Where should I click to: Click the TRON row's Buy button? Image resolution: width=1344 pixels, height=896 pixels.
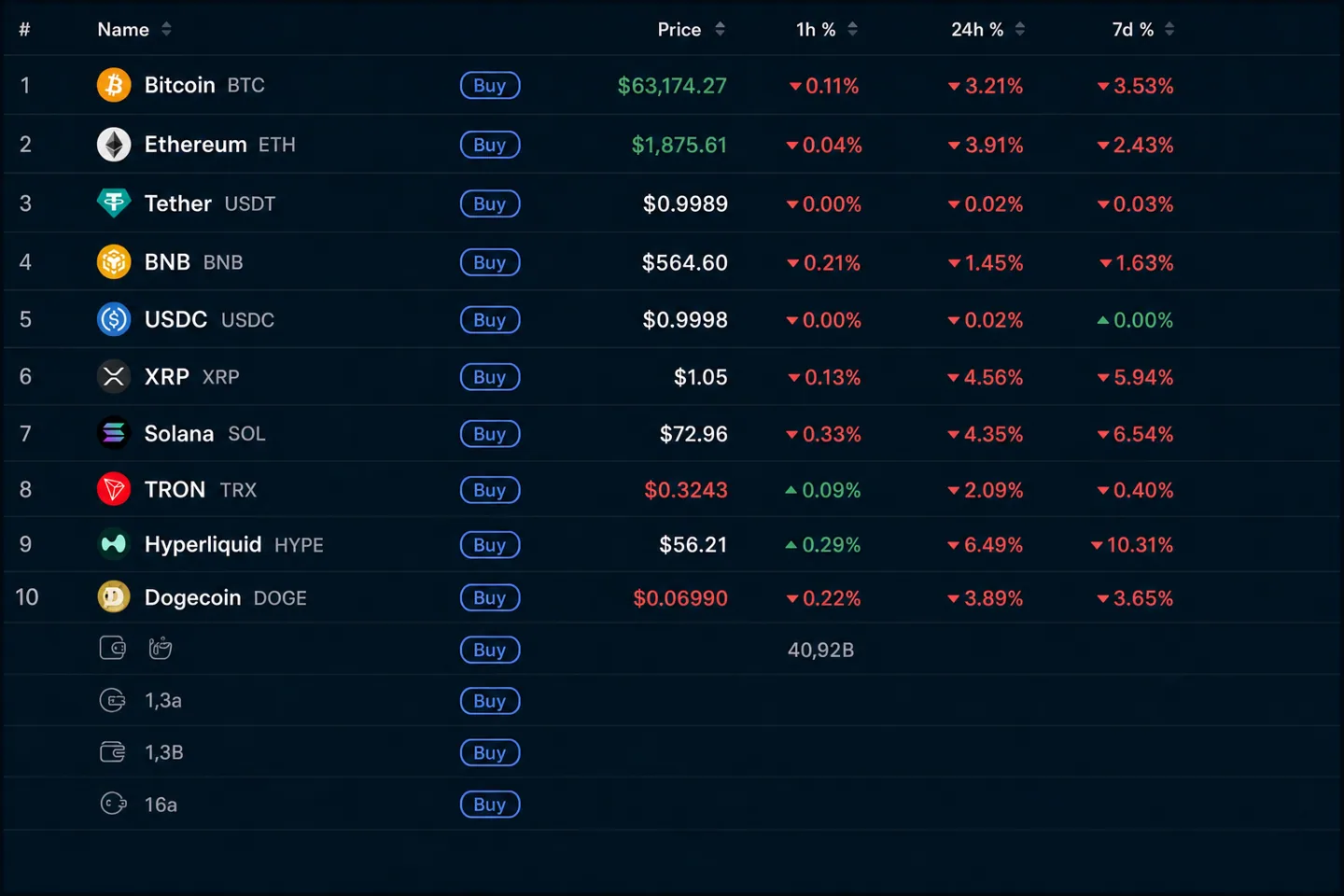pos(490,489)
